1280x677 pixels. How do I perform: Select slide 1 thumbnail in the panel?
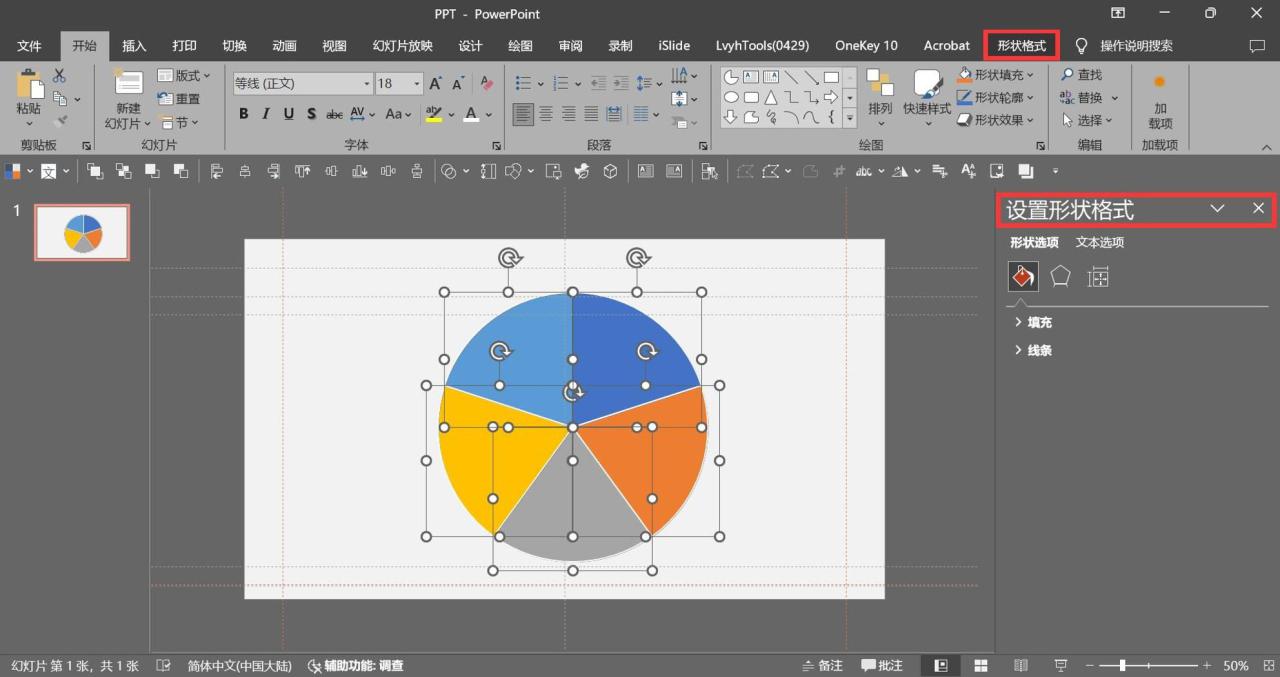click(82, 232)
